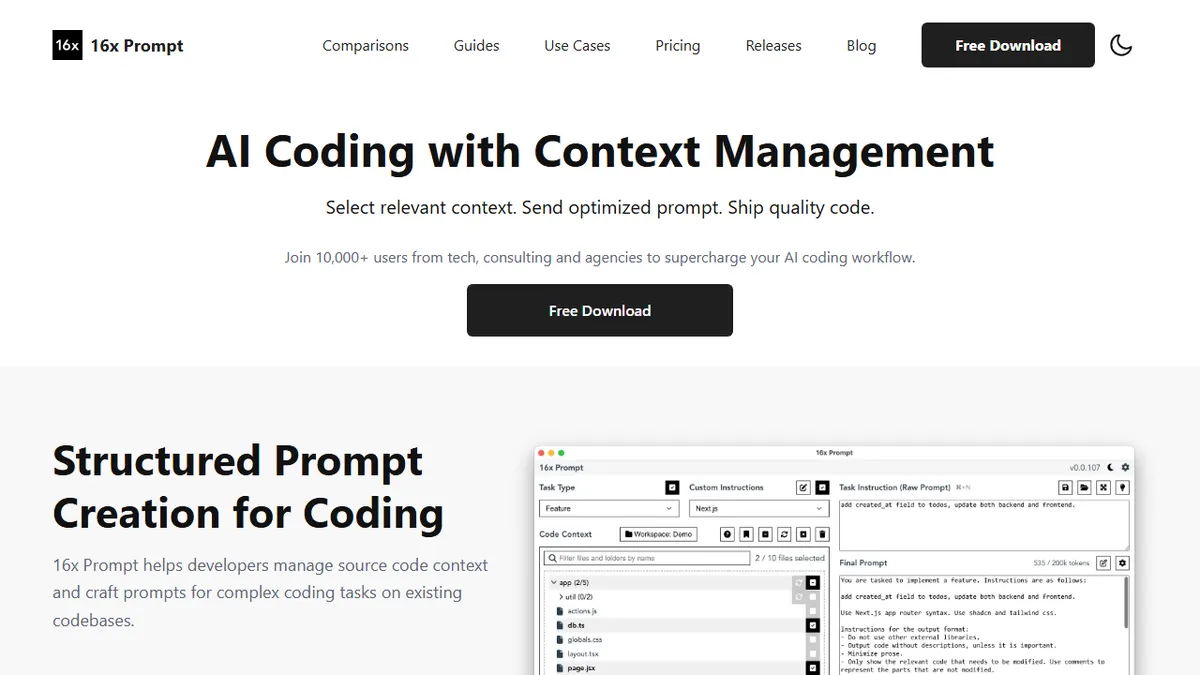Check the layout.tsx file checkbox

click(x=813, y=654)
